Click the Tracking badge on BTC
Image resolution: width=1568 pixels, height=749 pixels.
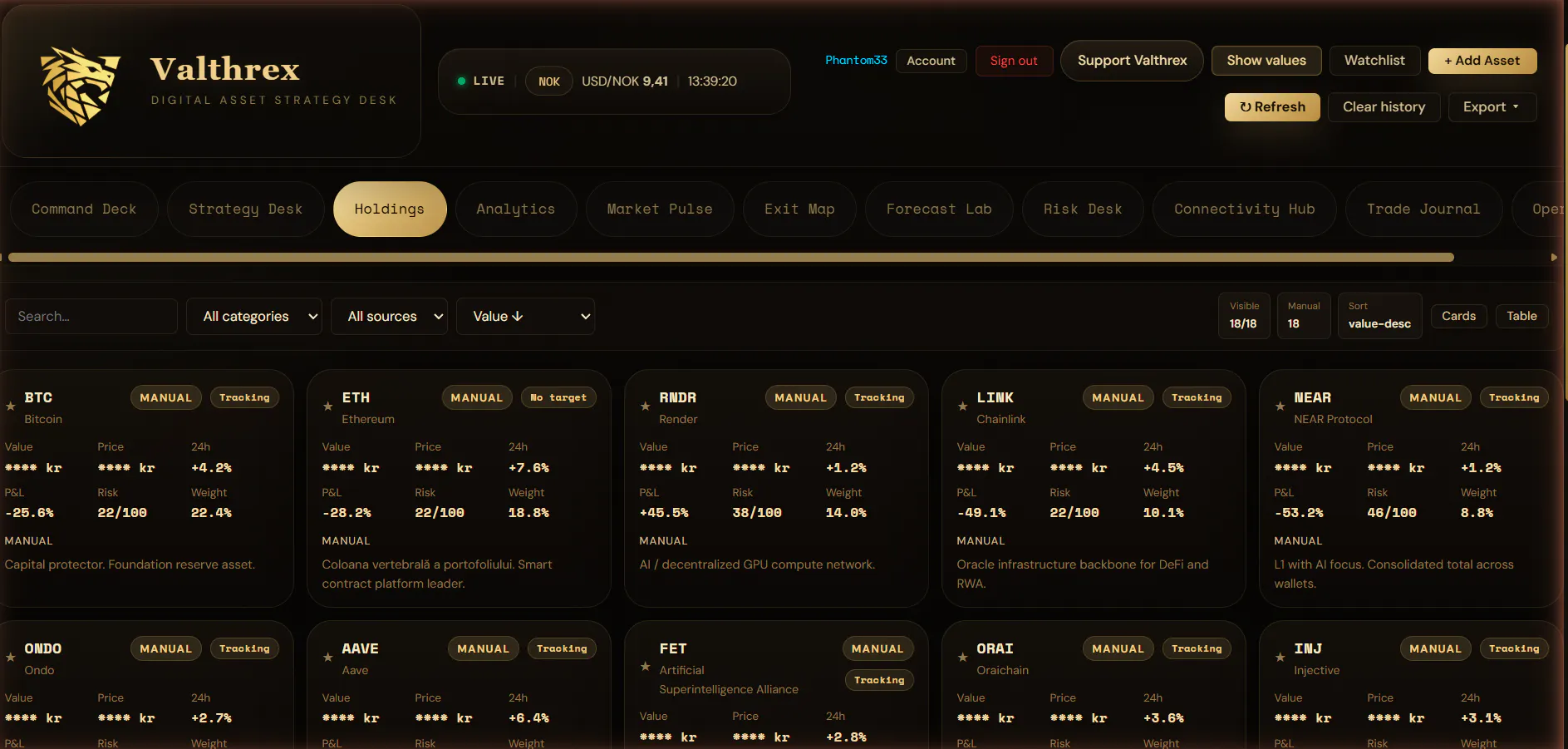pyautogui.click(x=244, y=398)
